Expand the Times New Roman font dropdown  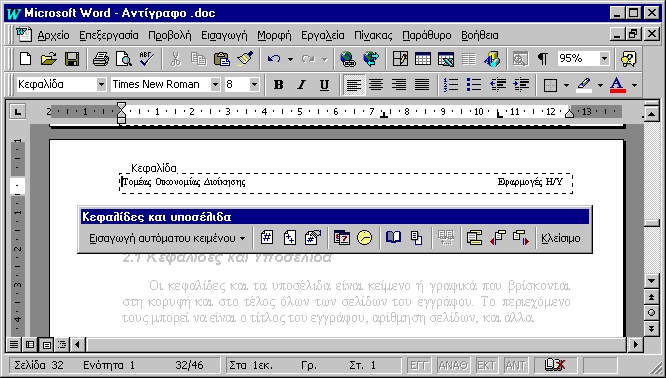[x=215, y=85]
